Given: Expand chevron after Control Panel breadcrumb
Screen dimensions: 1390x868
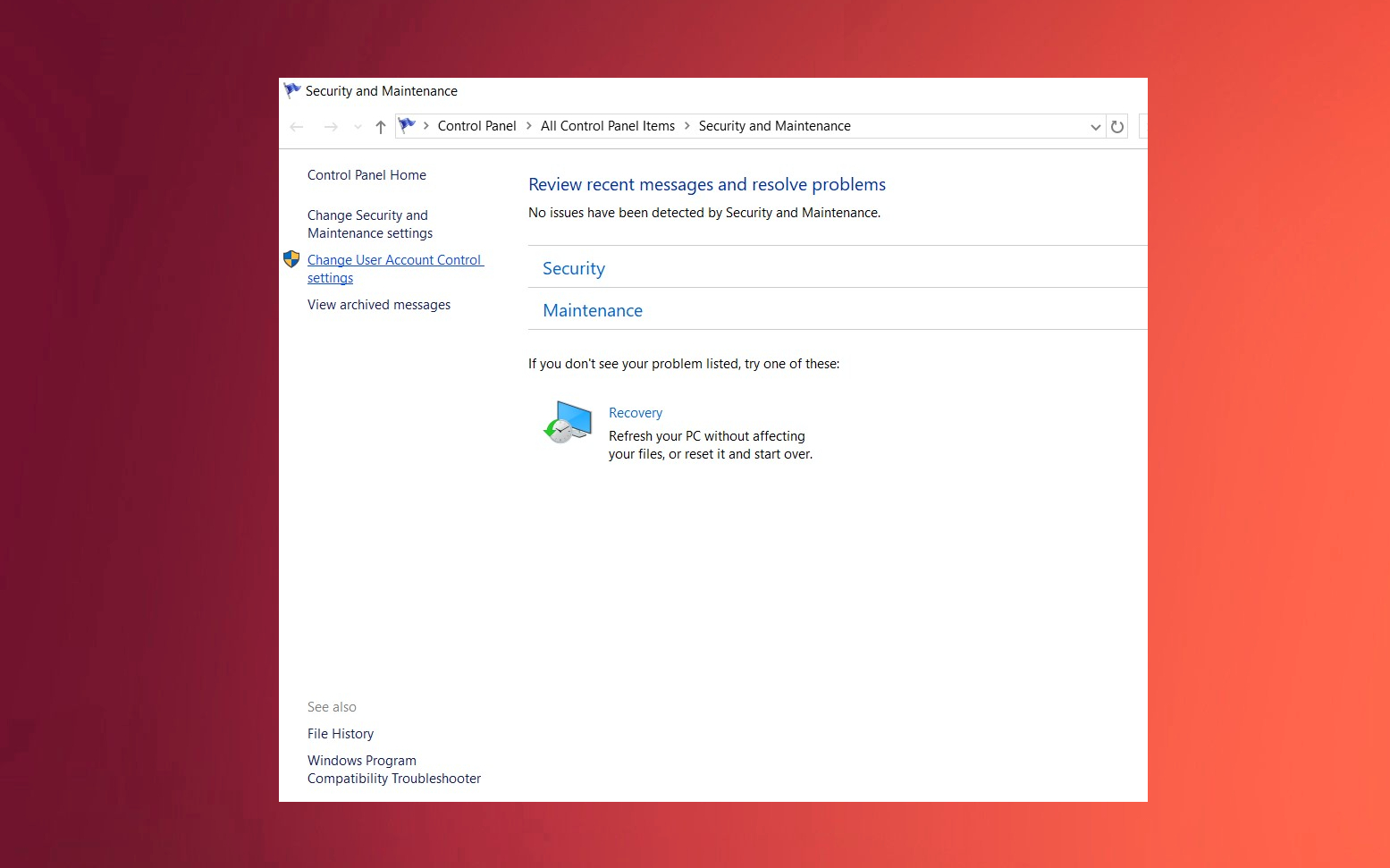Looking at the screenshot, I should coord(529,126).
